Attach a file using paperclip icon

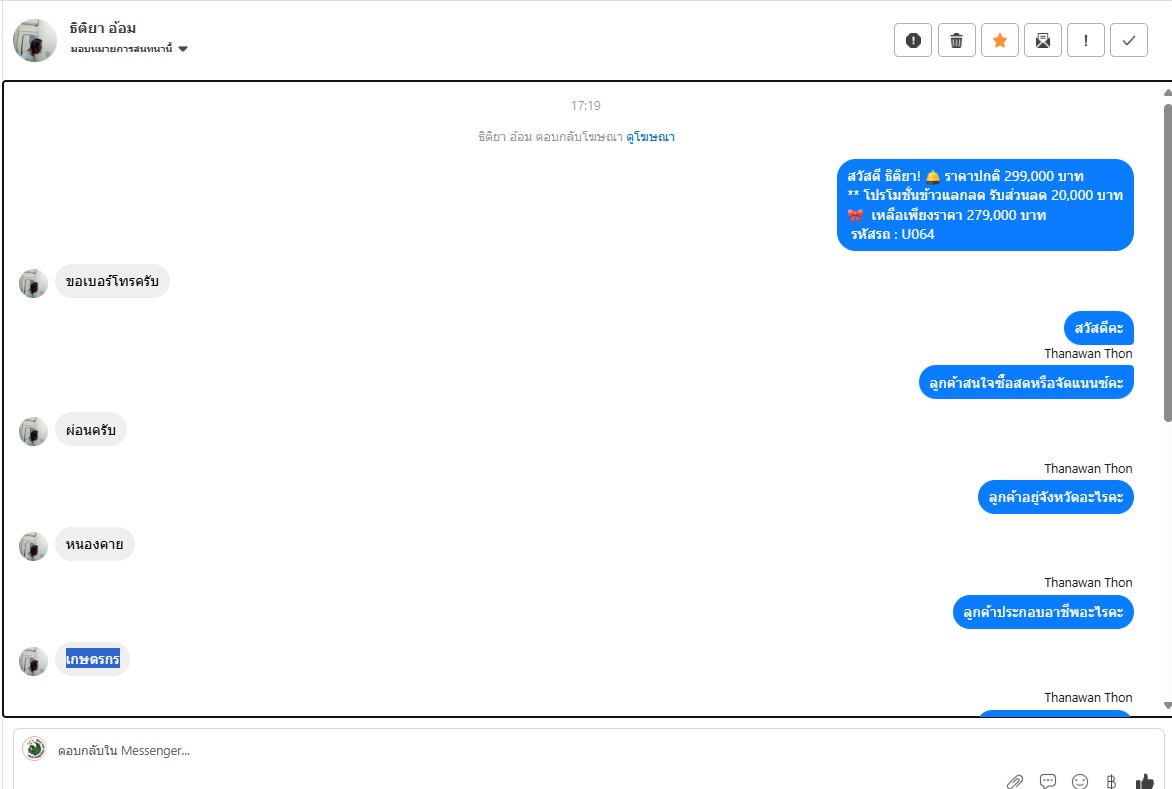[1014, 782]
